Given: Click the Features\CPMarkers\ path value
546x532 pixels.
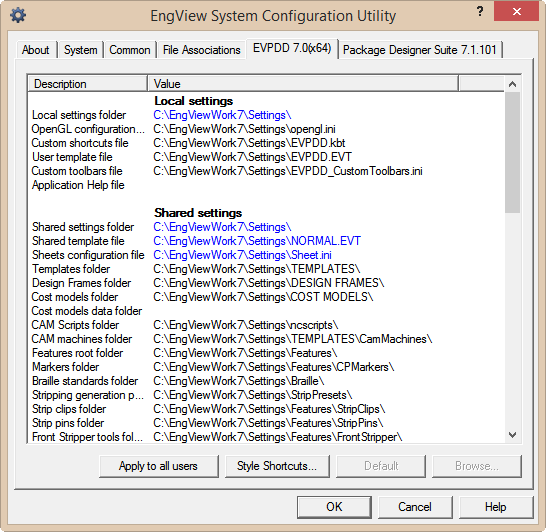Looking at the screenshot, I should (x=273, y=367).
